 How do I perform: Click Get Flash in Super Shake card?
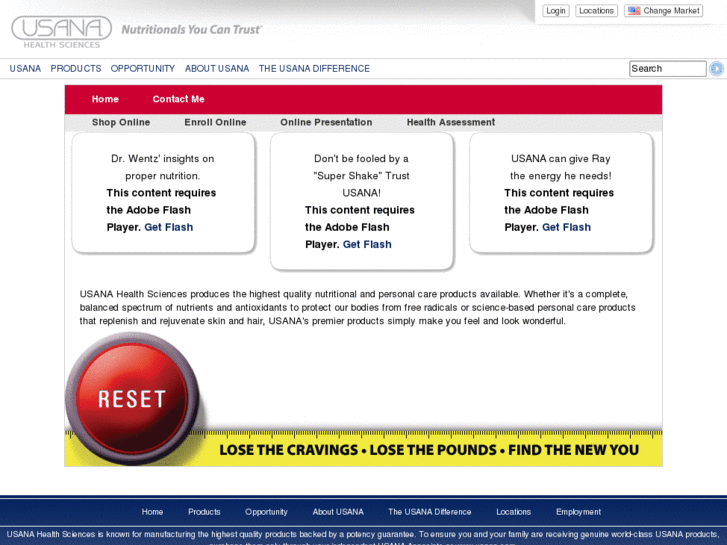coord(367,244)
